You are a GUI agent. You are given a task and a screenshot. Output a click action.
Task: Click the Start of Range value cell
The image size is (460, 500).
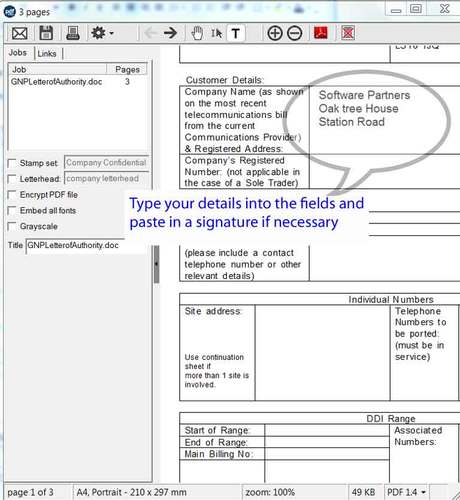(327, 430)
